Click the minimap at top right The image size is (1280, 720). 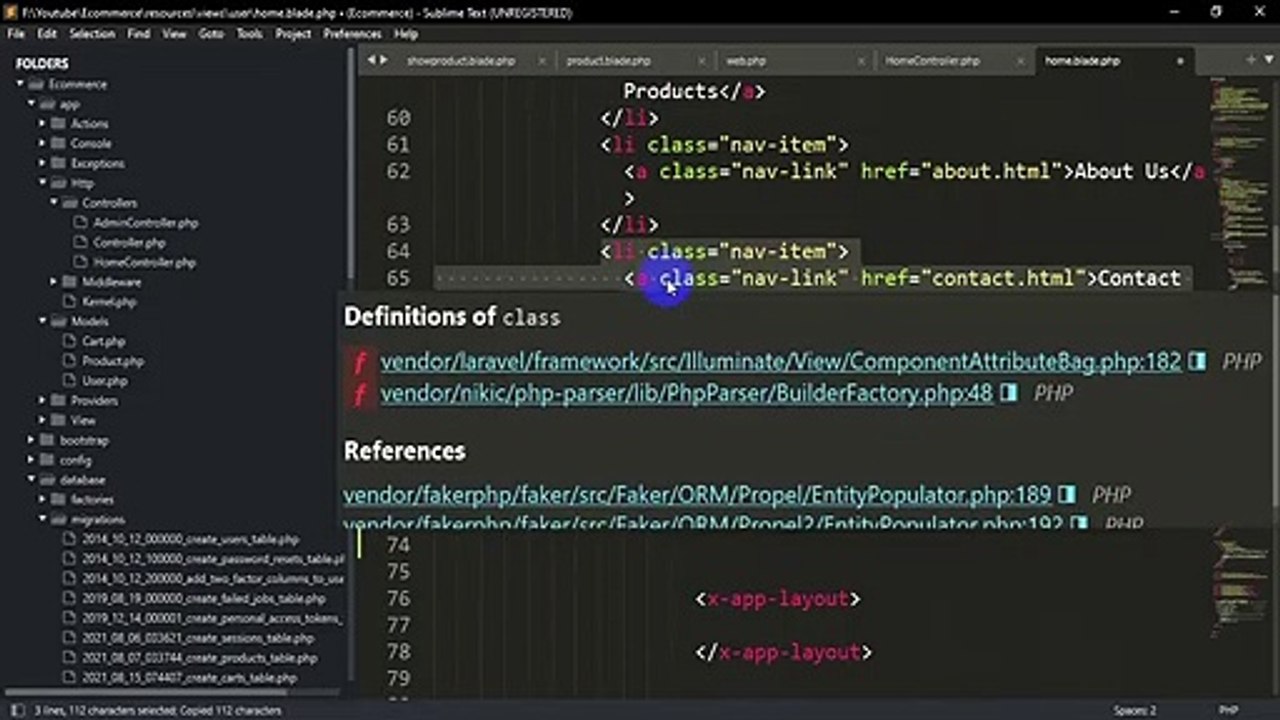click(x=1239, y=180)
